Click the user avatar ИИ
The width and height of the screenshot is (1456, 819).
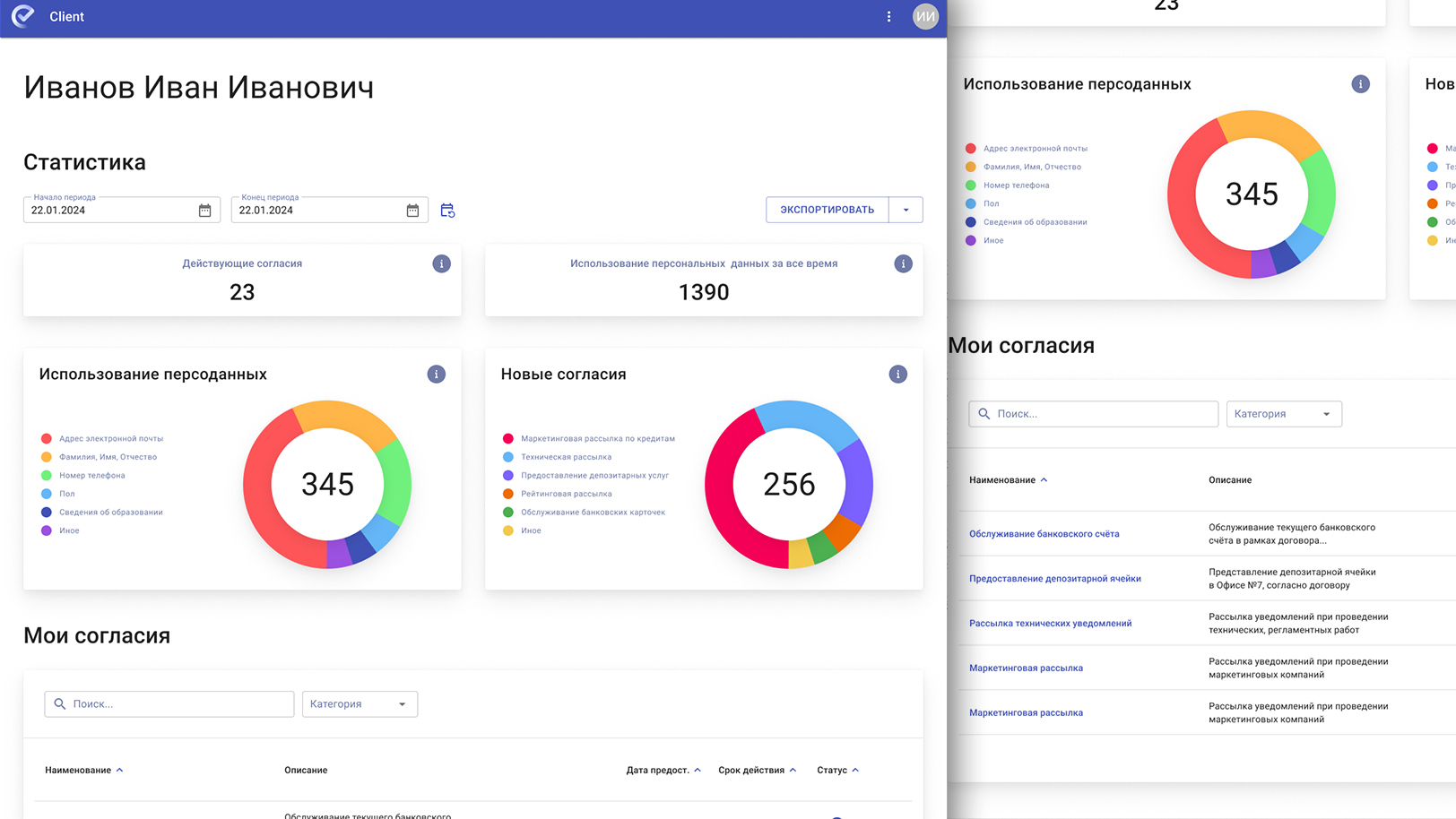pos(924,17)
